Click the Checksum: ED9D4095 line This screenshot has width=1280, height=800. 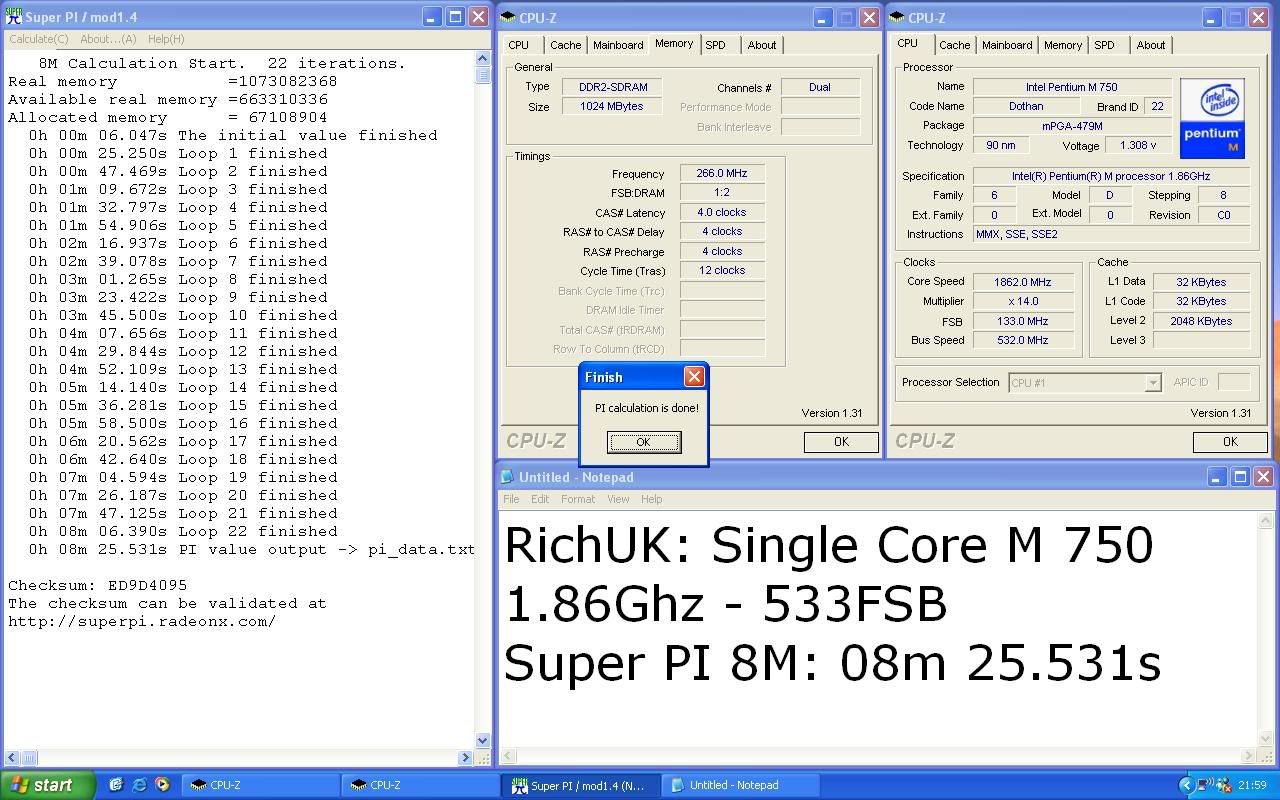(98, 585)
